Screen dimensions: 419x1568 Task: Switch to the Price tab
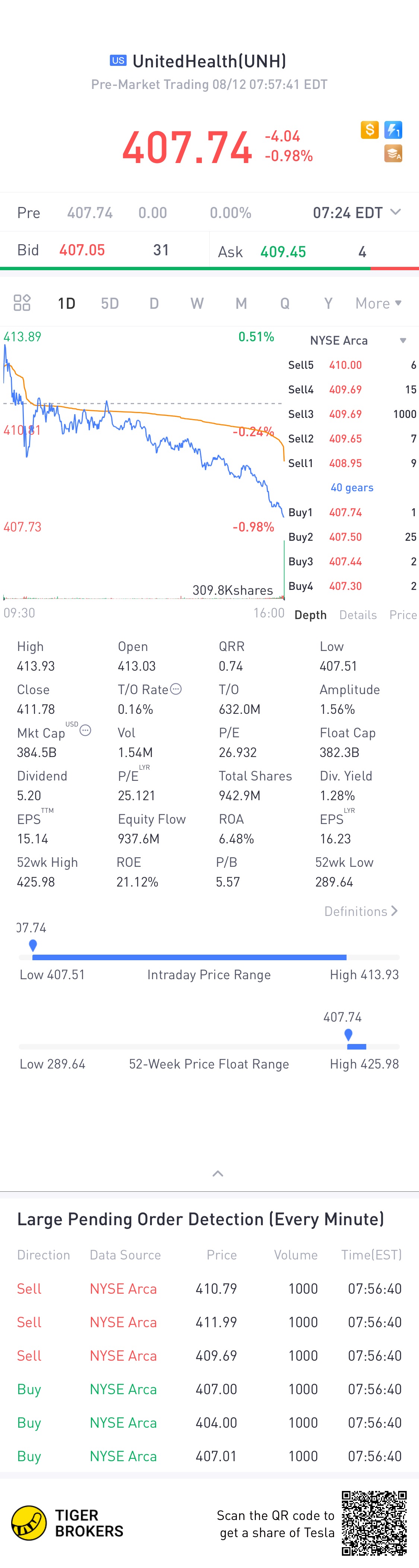coord(403,615)
